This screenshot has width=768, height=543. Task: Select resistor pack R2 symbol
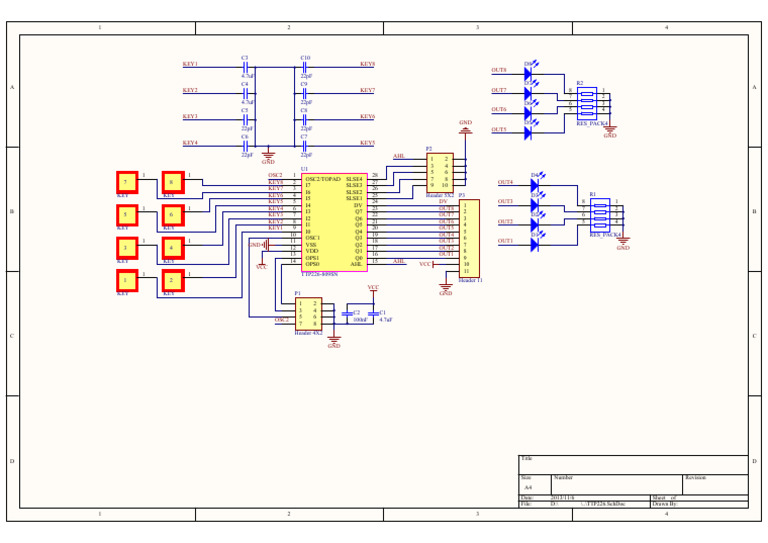pos(587,103)
